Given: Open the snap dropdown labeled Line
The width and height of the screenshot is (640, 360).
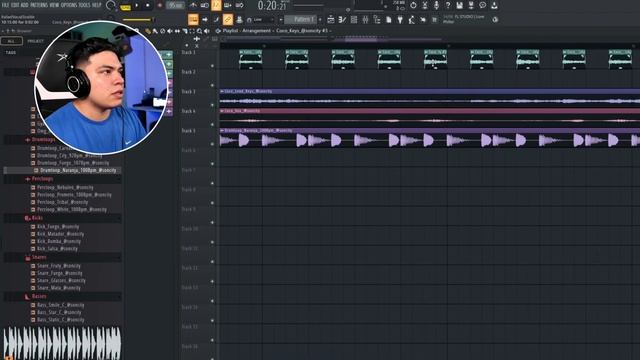Looking at the screenshot, I should [x=264, y=19].
